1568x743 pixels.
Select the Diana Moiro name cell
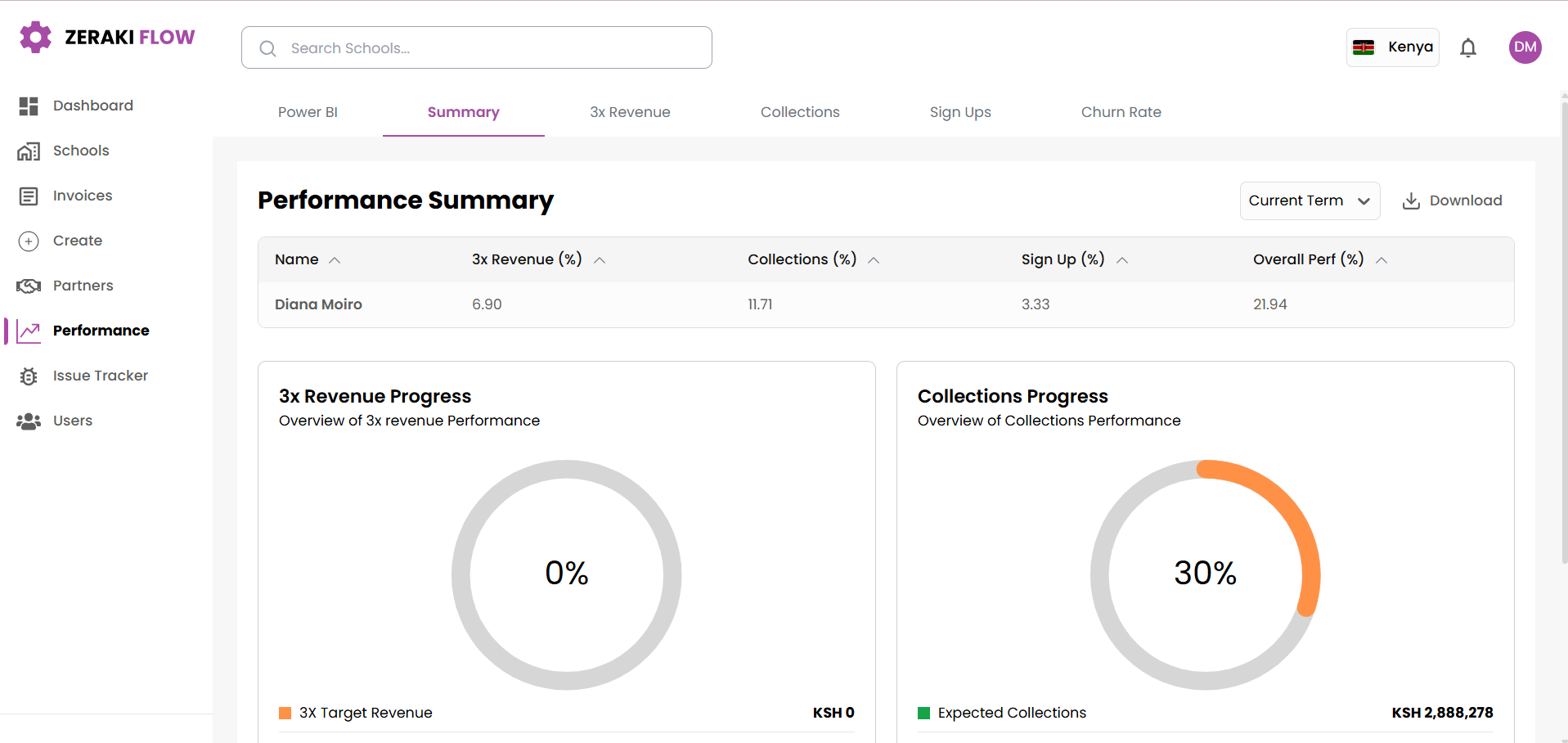click(318, 304)
